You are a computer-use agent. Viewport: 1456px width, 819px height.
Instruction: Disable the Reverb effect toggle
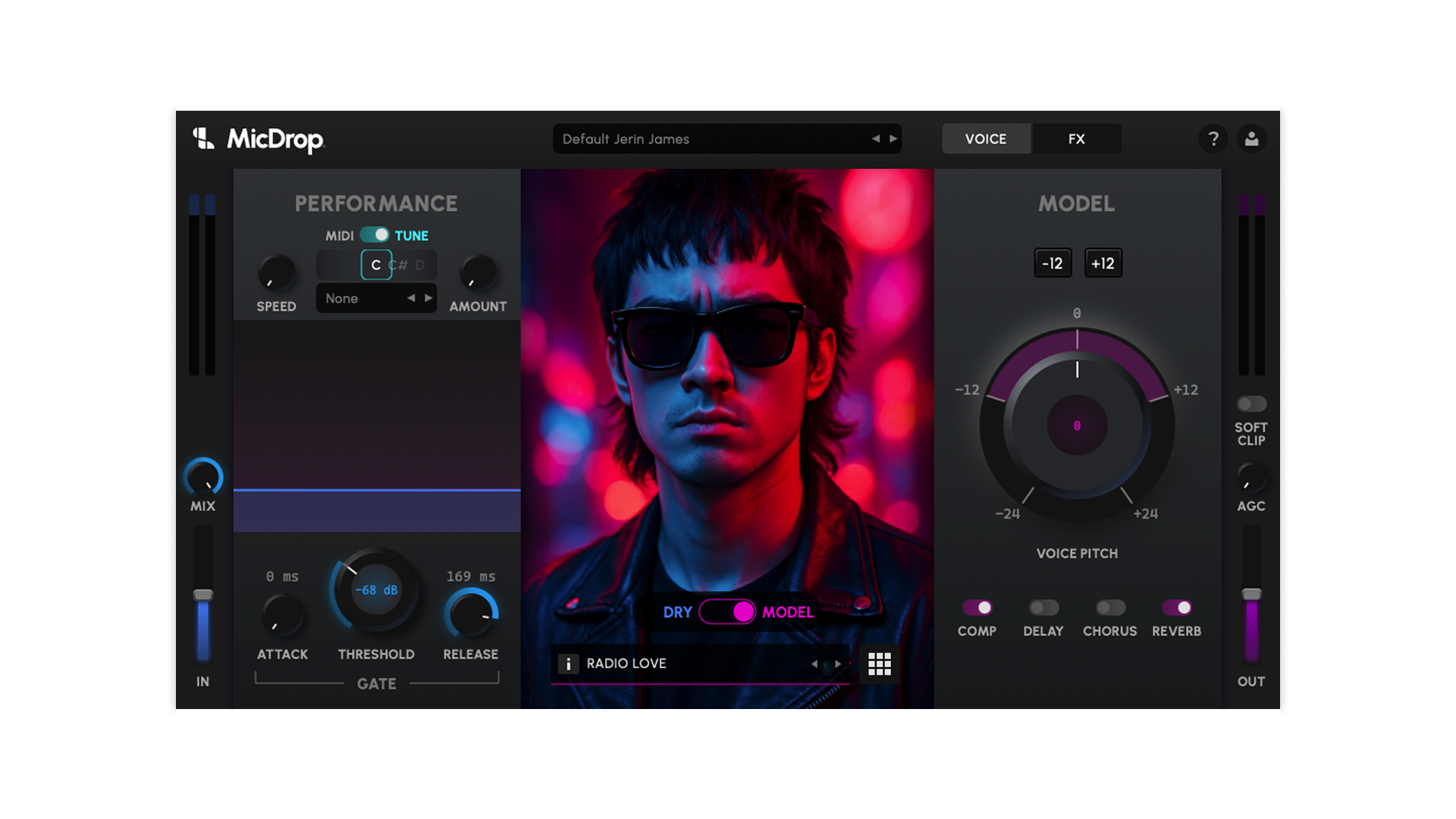[1176, 607]
